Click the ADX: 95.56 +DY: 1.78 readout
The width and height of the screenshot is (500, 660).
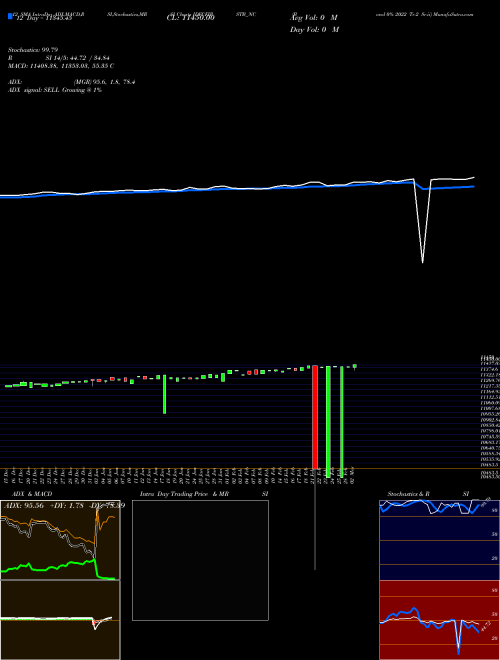pyautogui.click(x=42, y=505)
